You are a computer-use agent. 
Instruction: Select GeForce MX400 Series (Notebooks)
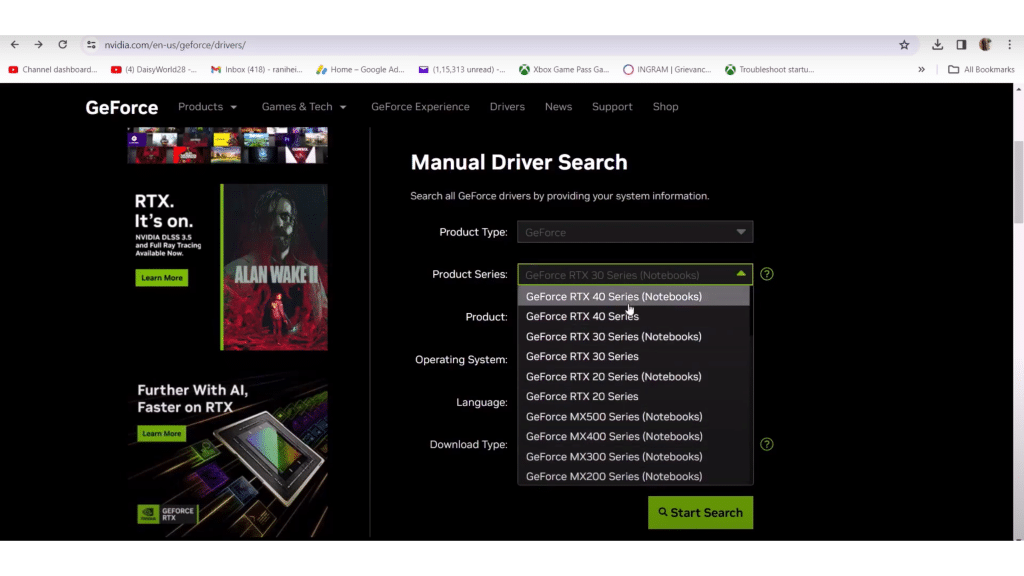pos(633,436)
